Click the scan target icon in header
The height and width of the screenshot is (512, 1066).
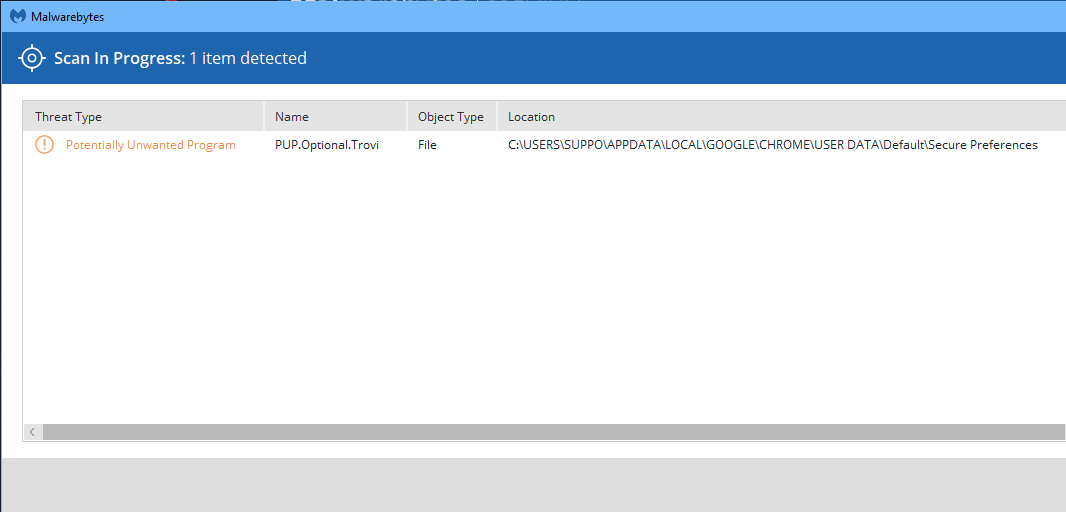tap(31, 58)
